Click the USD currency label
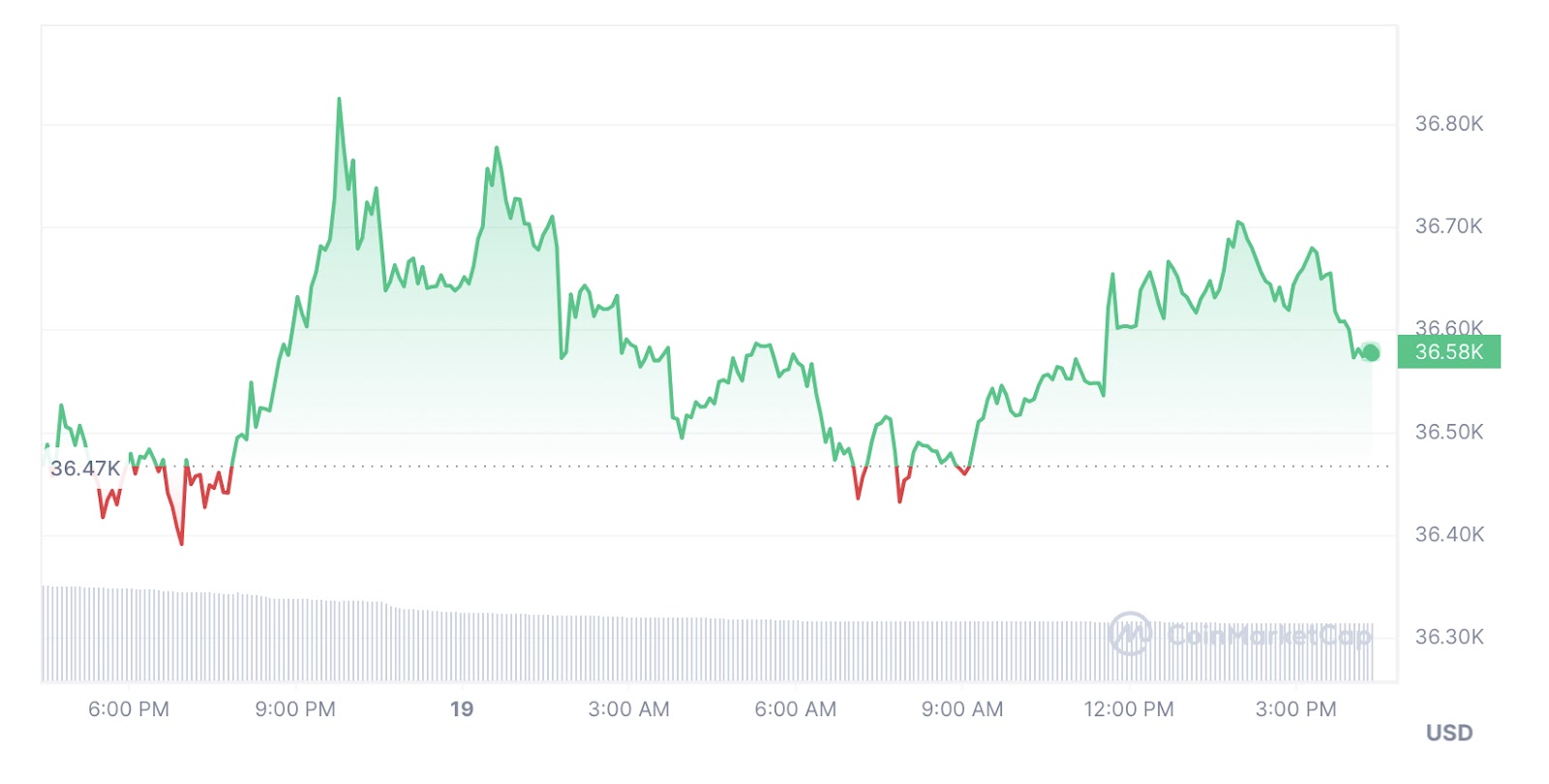The height and width of the screenshot is (784, 1549). [x=1448, y=733]
